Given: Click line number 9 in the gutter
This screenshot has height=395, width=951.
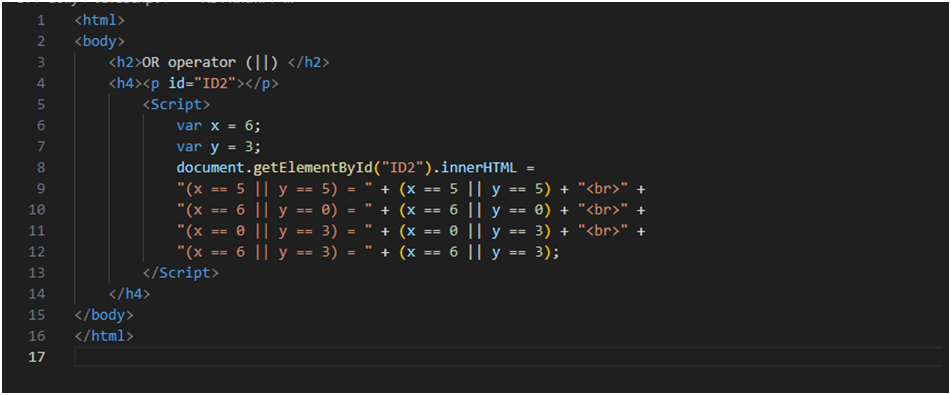Looking at the screenshot, I should pyautogui.click(x=41, y=189).
